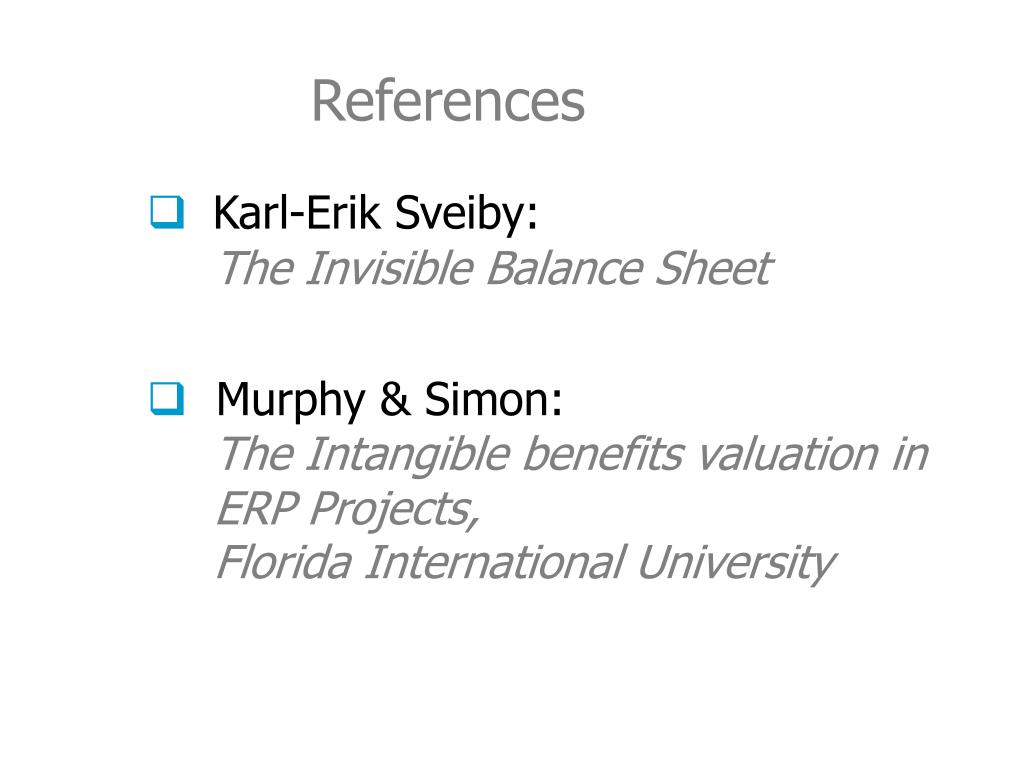Screen dimensions: 1024x768
Task: Click the word Intangible
Action: 408,455
